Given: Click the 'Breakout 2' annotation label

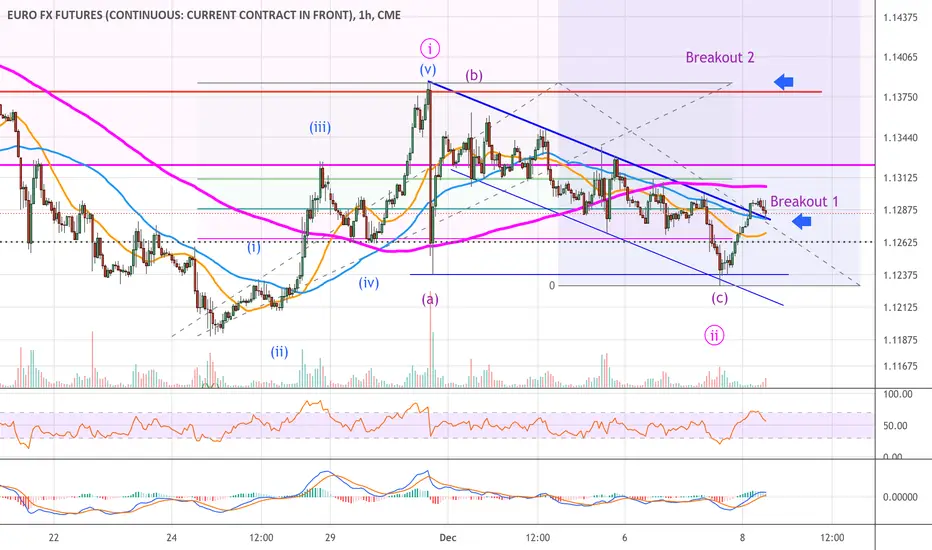Looking at the screenshot, I should click(720, 58).
